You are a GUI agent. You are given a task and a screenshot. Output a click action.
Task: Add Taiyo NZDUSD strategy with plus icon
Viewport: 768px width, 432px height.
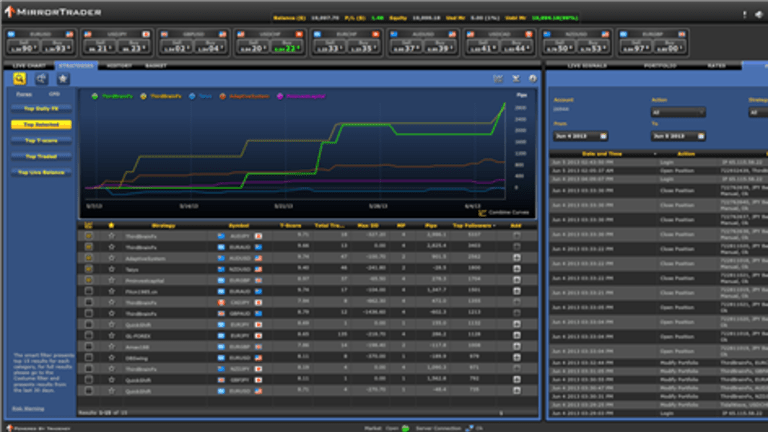[x=516, y=268]
